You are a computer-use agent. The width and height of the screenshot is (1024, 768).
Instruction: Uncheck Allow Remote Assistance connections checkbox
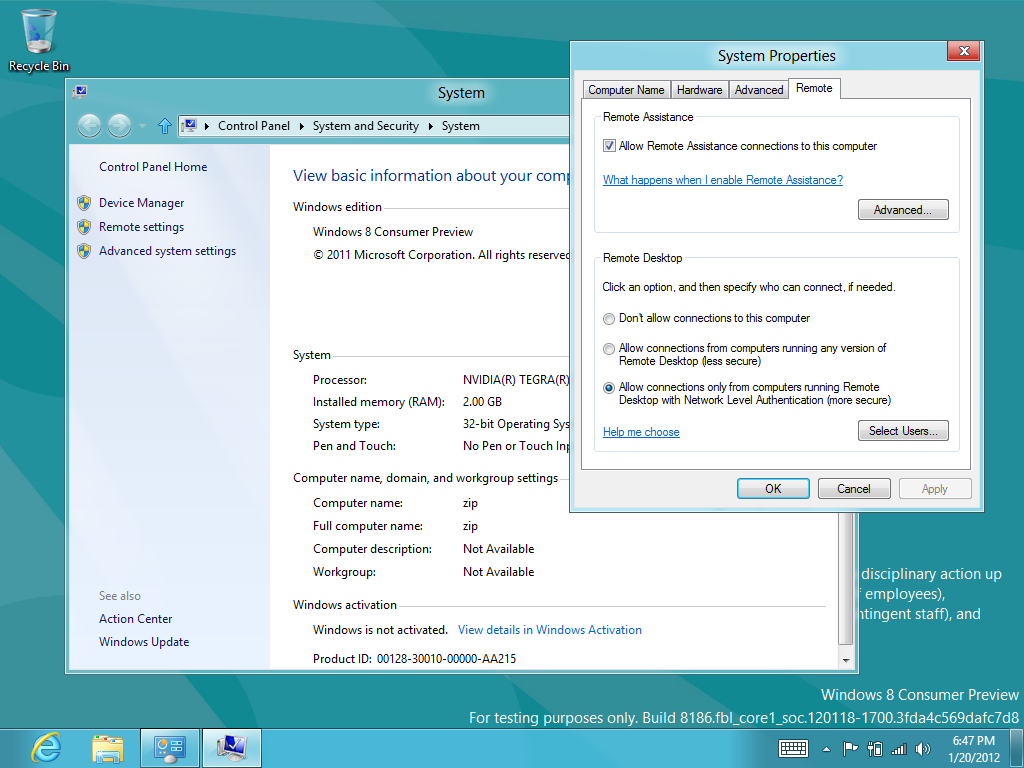click(609, 146)
